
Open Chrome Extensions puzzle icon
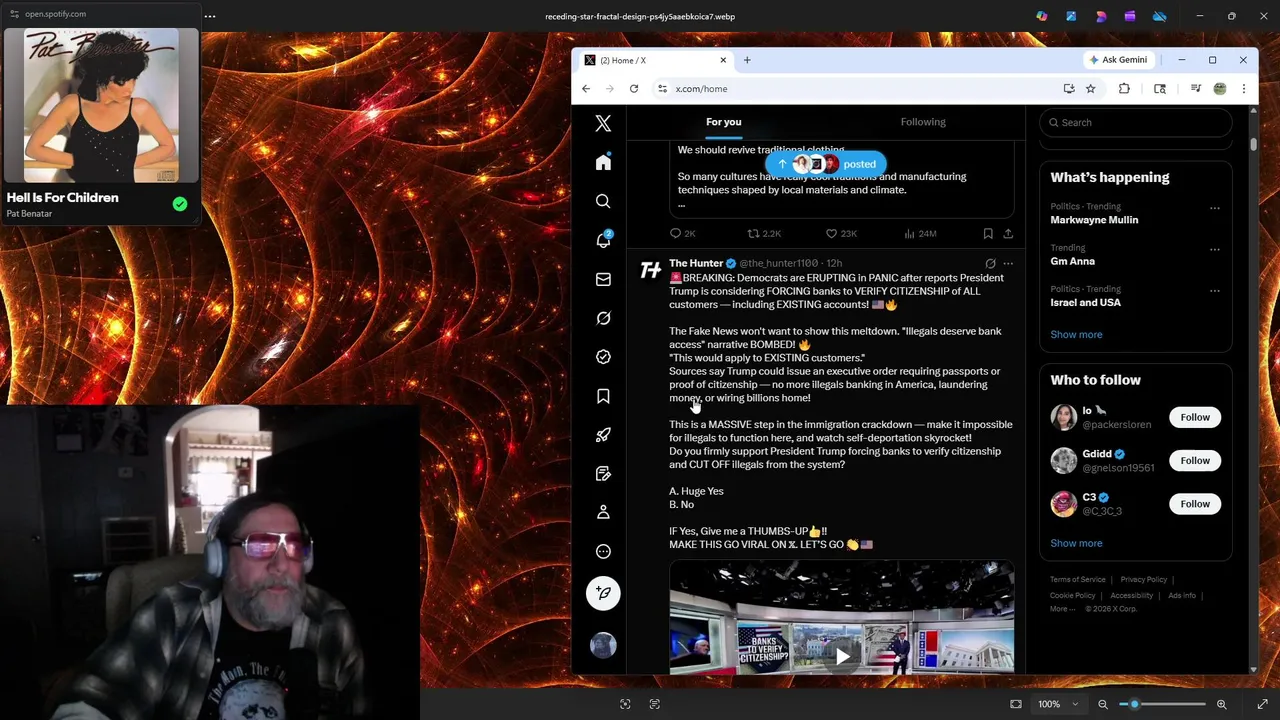(x=1124, y=89)
